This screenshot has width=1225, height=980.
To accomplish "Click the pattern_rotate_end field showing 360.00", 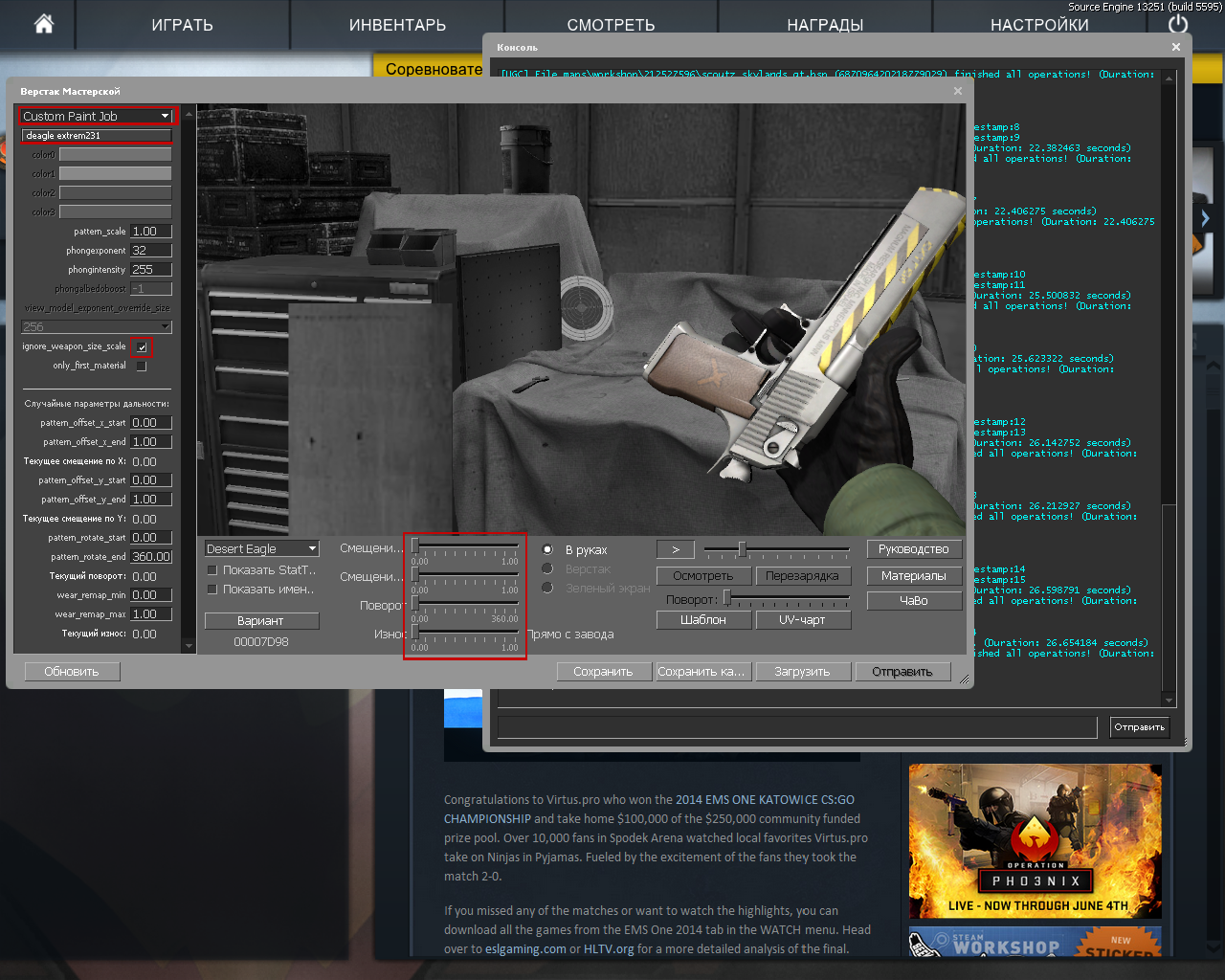I will (x=151, y=556).
